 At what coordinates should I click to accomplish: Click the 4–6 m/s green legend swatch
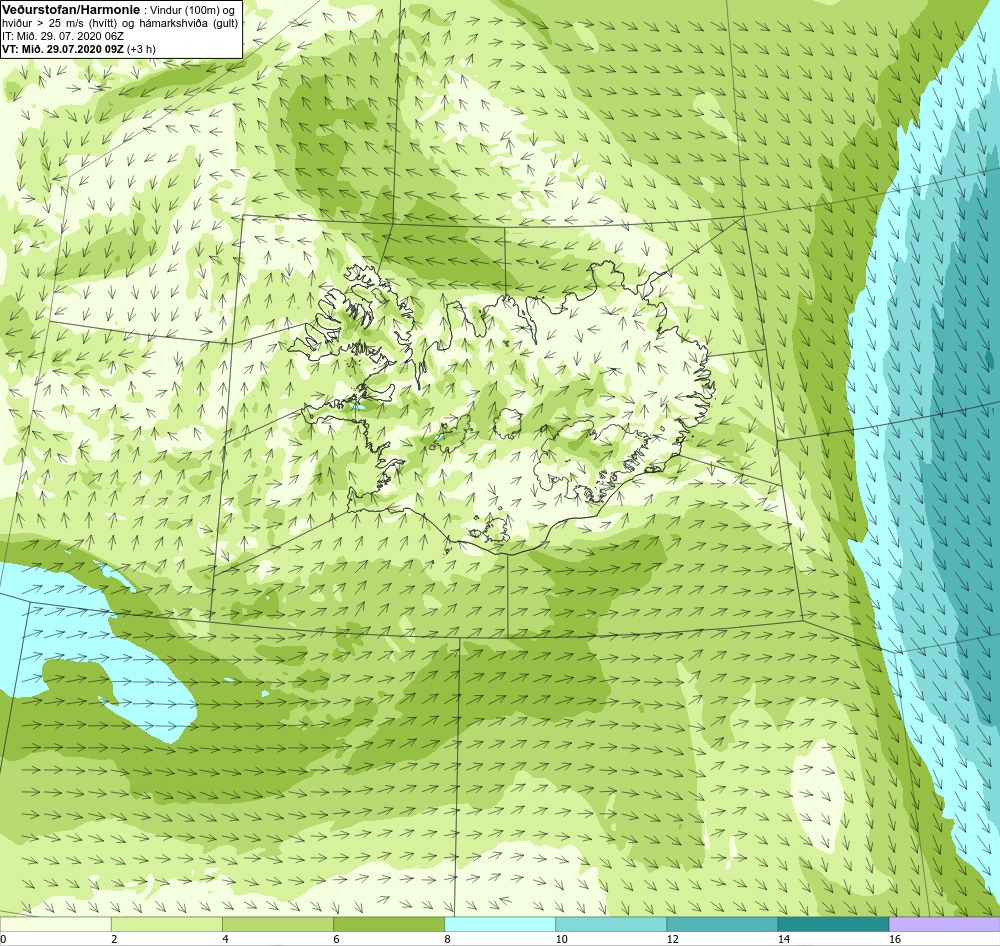pyautogui.click(x=278, y=924)
